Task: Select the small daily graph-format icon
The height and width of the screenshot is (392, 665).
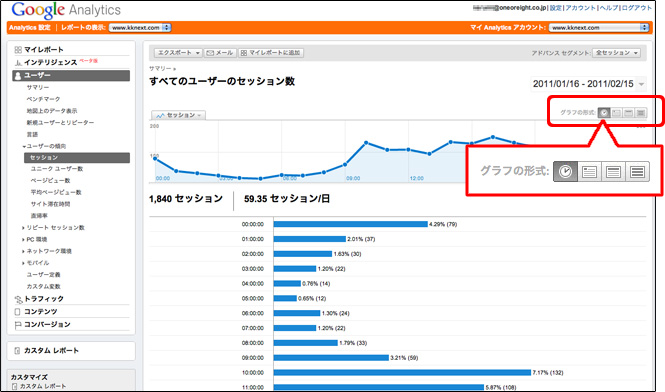Action: (x=616, y=113)
